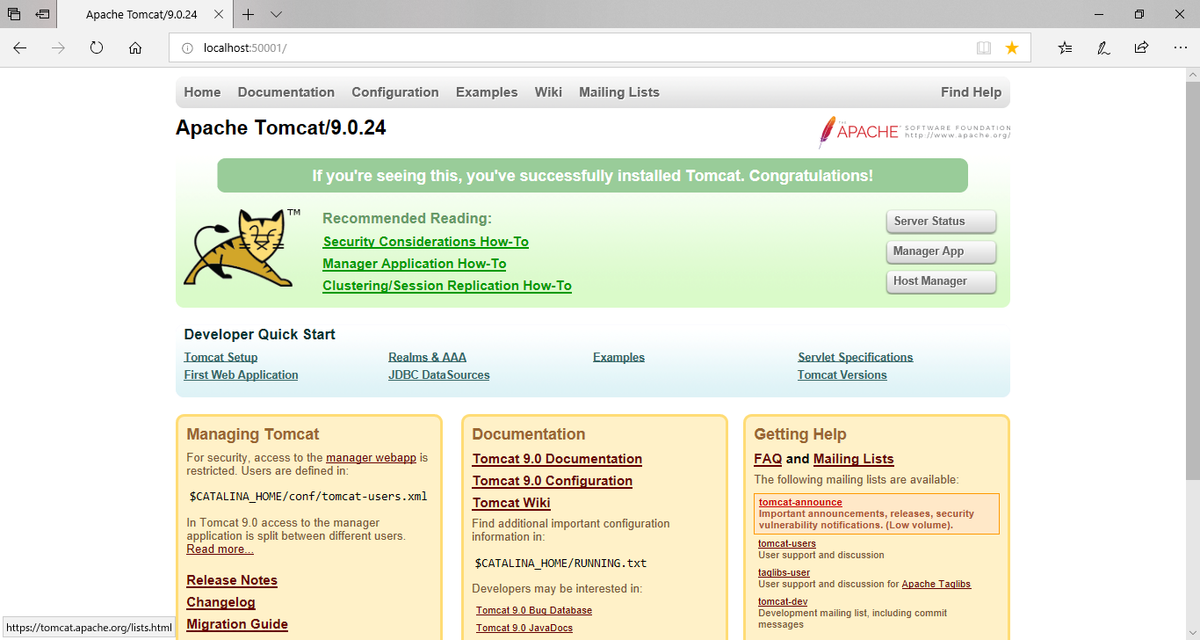The width and height of the screenshot is (1200, 640).
Task: Click the Read more... link
Action: click(220, 549)
